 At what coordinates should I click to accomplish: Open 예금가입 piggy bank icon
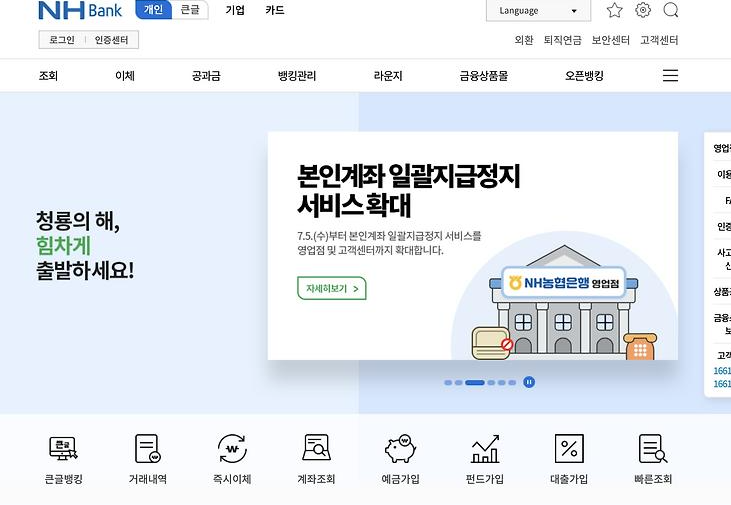click(400, 448)
